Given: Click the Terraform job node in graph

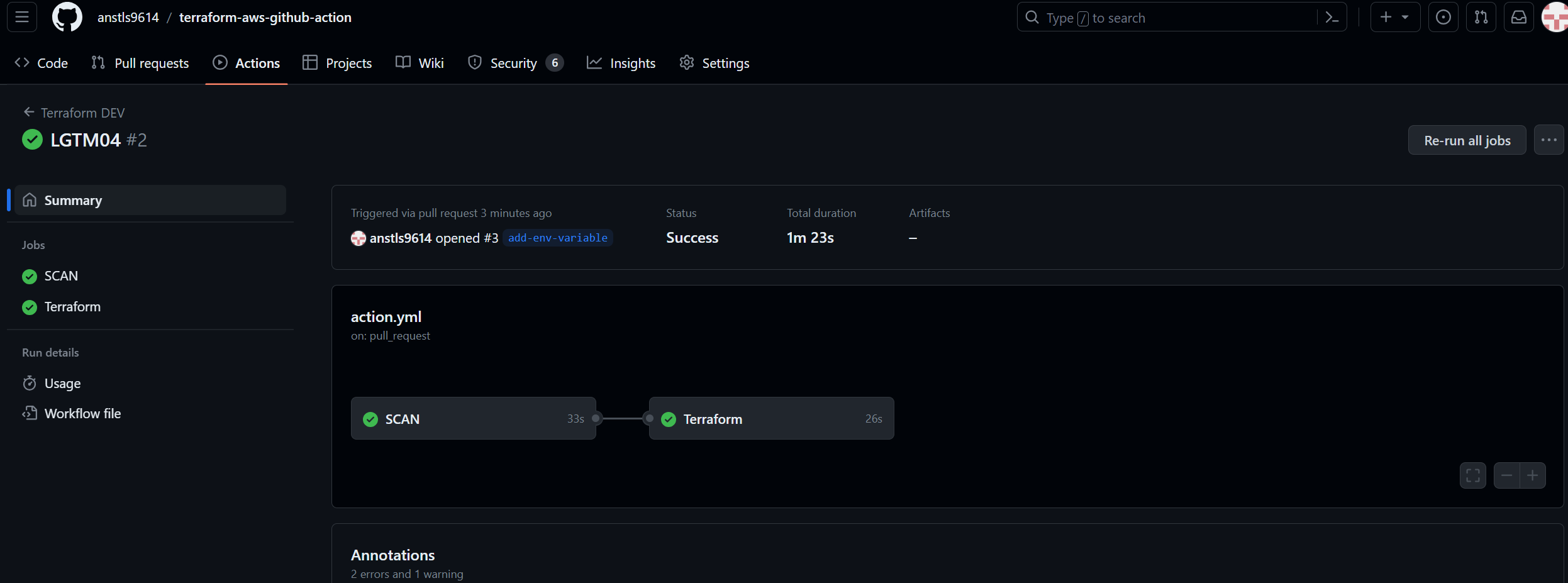Looking at the screenshot, I should (771, 418).
